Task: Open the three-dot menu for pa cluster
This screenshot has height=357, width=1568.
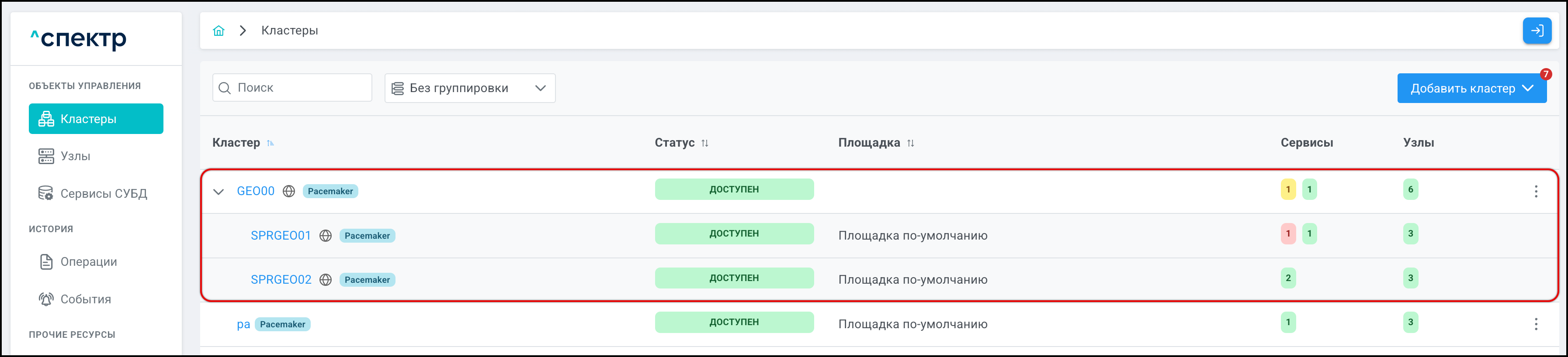Action: tap(1535, 324)
